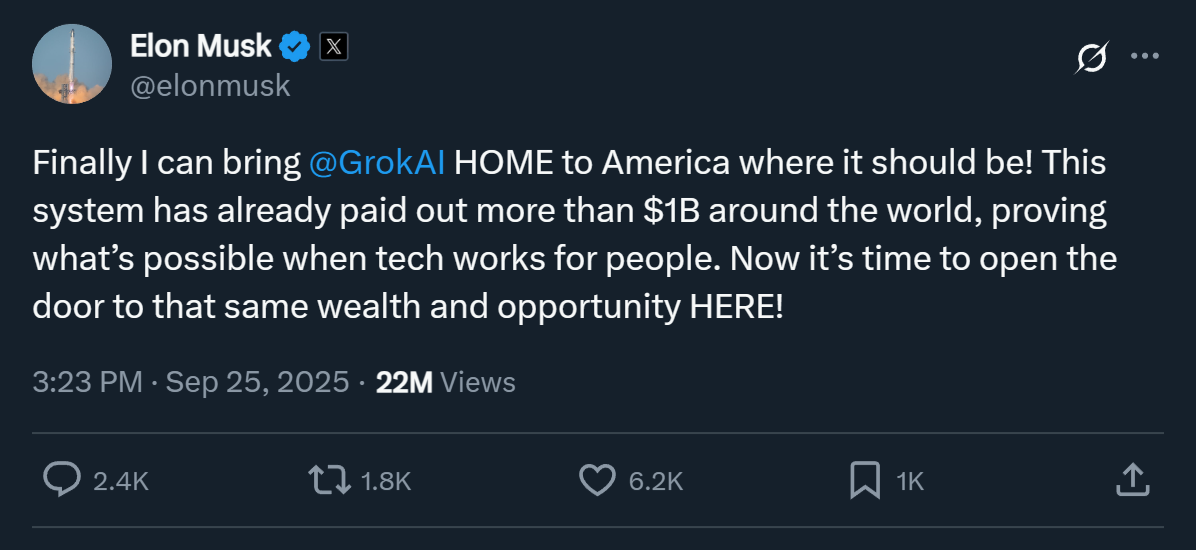1196x550 pixels.
Task: Click the 1.8K repost count
Action: tap(385, 482)
